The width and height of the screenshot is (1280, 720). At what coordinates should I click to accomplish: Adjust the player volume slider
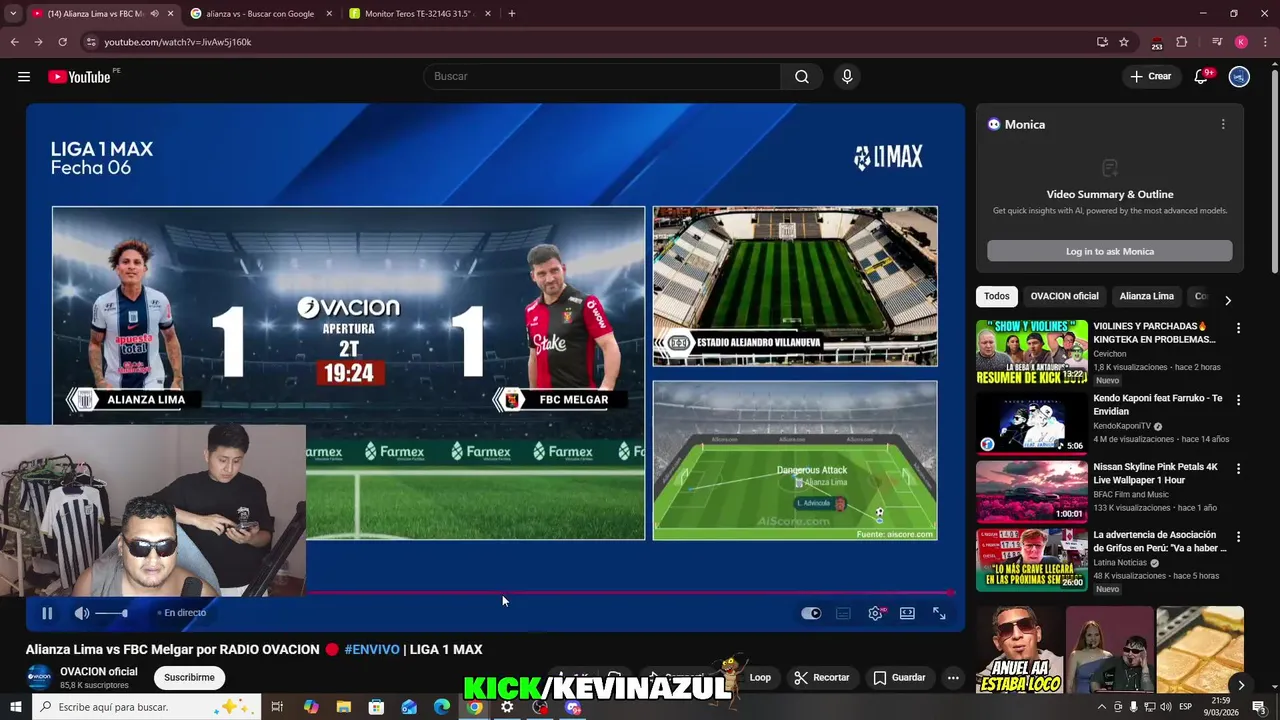[111, 613]
